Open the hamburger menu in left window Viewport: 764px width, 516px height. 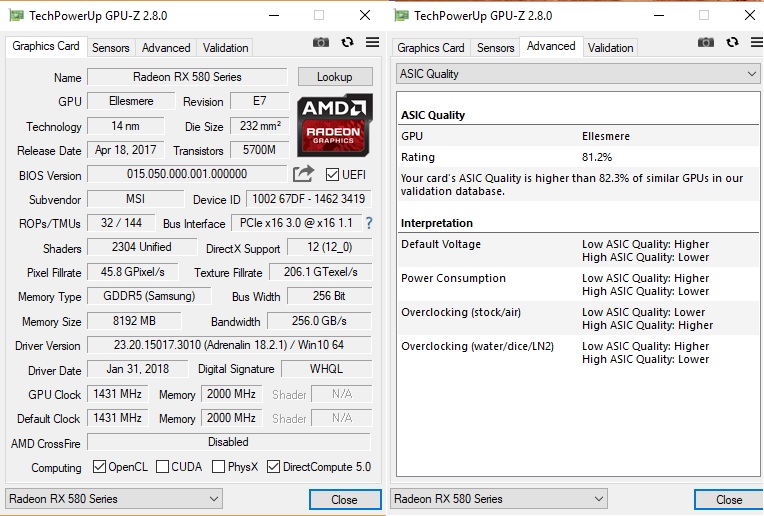372,43
